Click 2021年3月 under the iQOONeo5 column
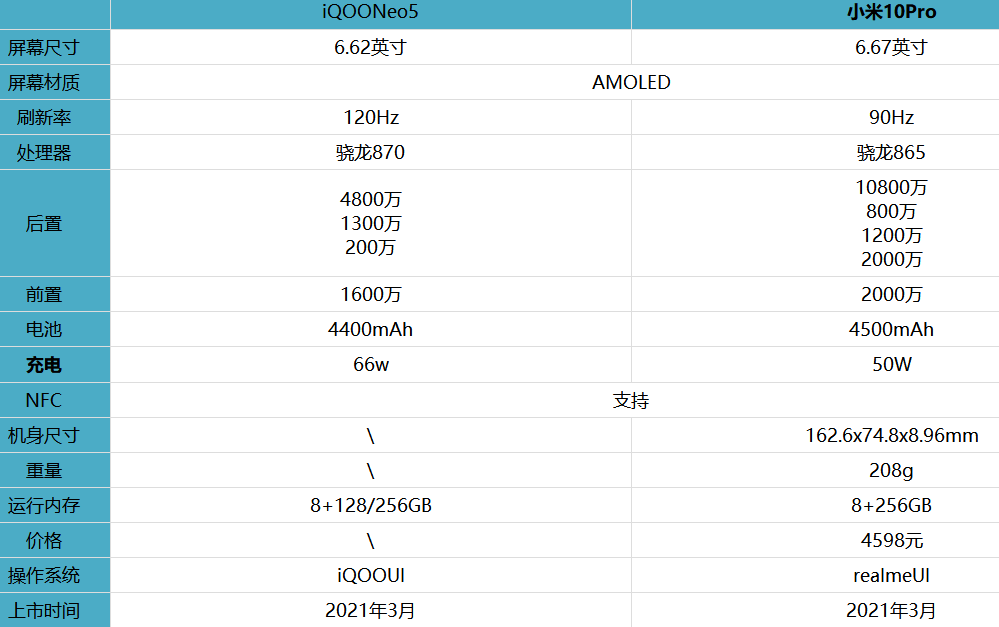The image size is (999, 627). click(x=370, y=610)
